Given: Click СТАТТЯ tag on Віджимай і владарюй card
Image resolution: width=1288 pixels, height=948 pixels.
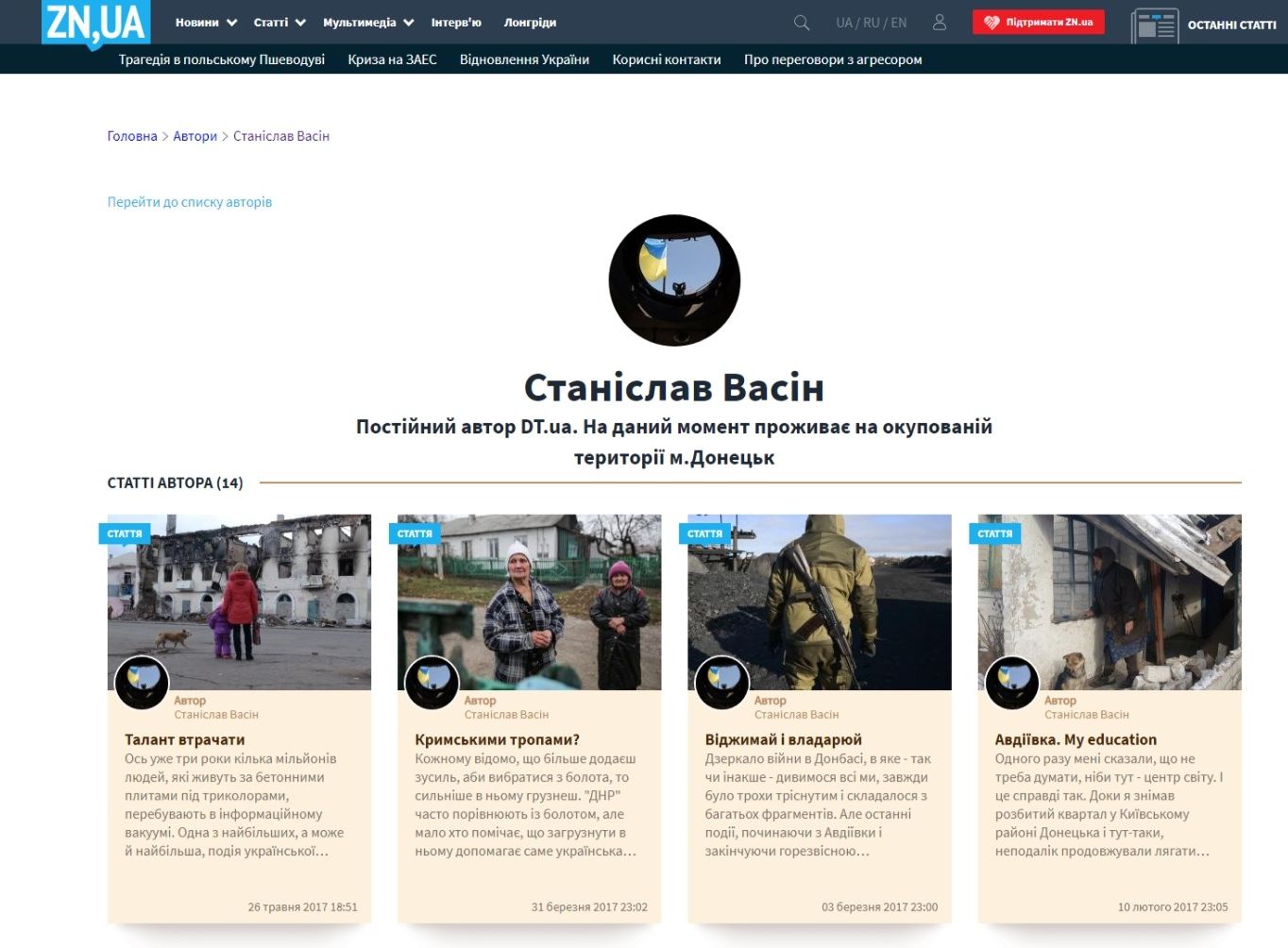Looking at the screenshot, I should (704, 533).
